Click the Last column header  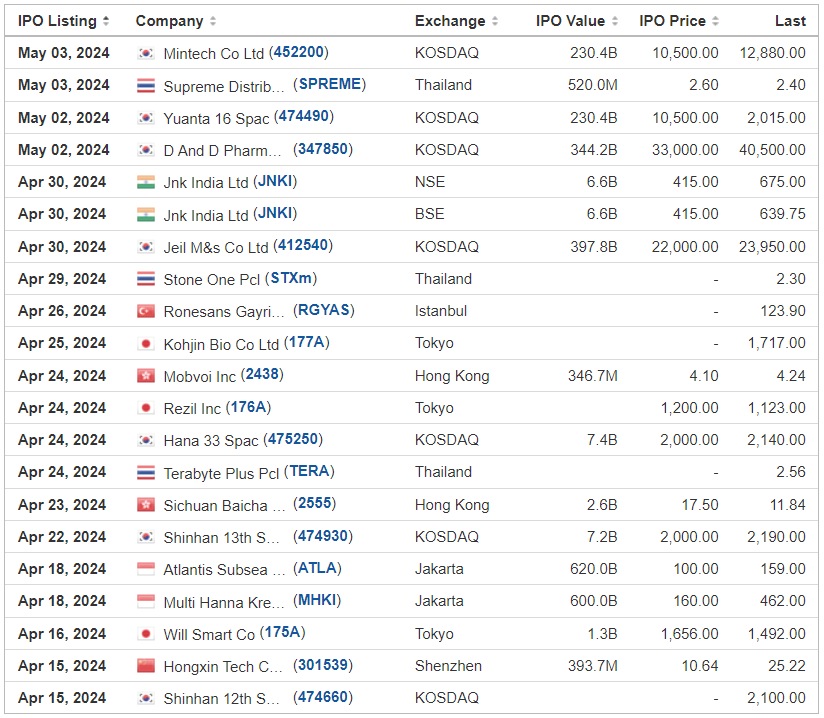click(x=790, y=21)
